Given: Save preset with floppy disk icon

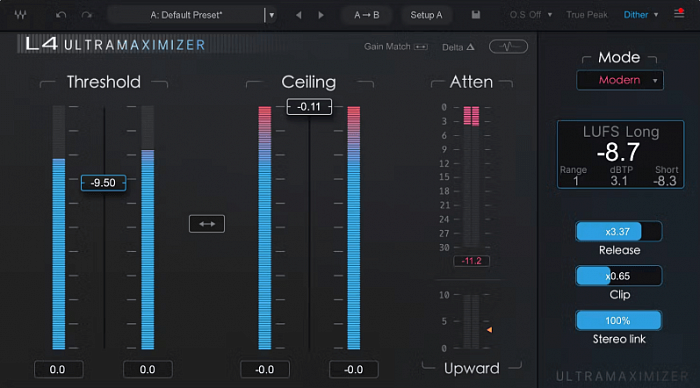Looking at the screenshot, I should coord(476,15).
